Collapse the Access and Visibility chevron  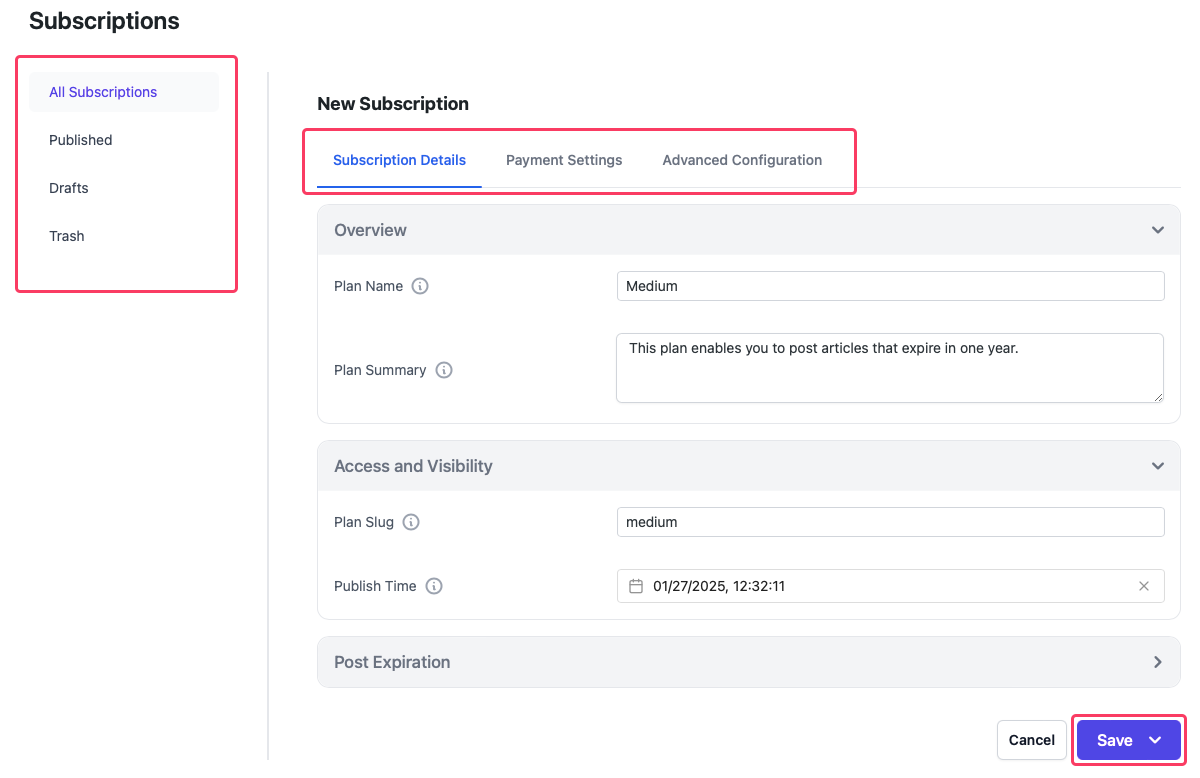pyautogui.click(x=1157, y=466)
